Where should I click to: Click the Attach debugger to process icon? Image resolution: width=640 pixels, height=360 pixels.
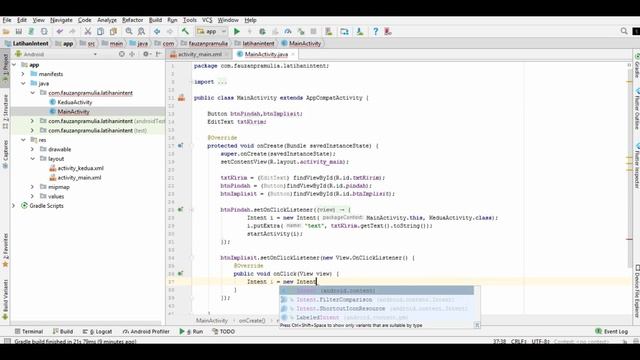tap(301, 31)
